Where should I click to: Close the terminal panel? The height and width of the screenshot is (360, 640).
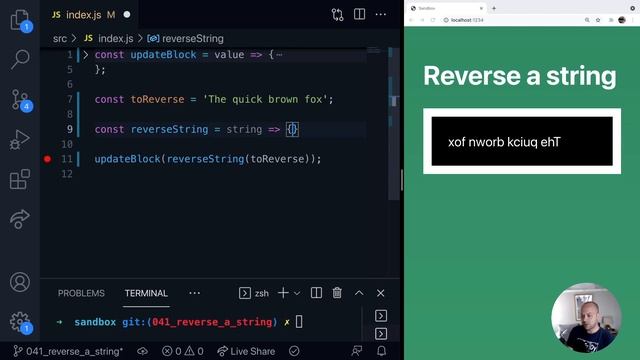click(380, 293)
